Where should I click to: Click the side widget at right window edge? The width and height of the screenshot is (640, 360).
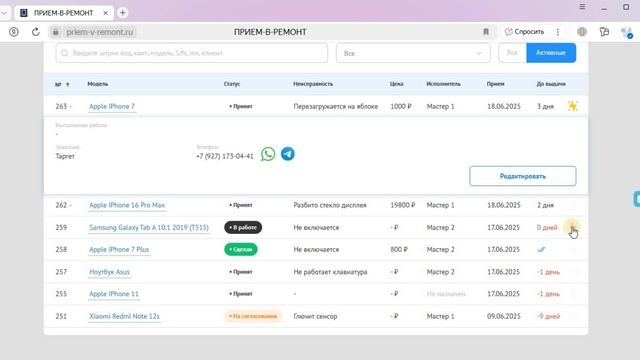click(x=636, y=199)
